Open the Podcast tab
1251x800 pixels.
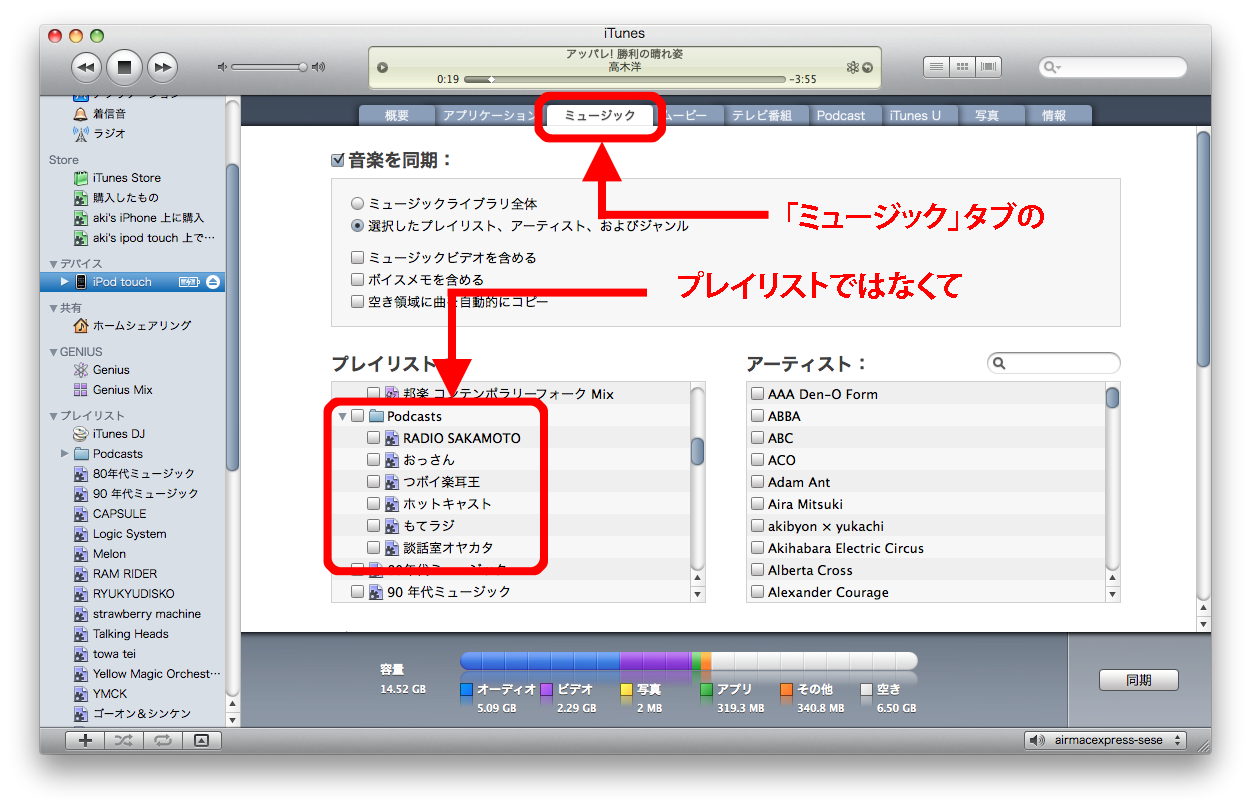pos(841,115)
